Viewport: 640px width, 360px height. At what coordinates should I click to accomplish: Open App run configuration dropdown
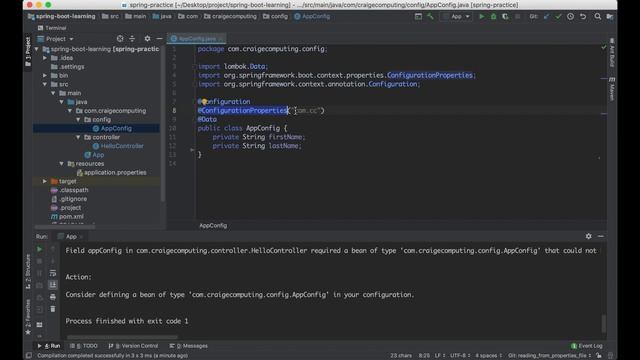(x=457, y=17)
